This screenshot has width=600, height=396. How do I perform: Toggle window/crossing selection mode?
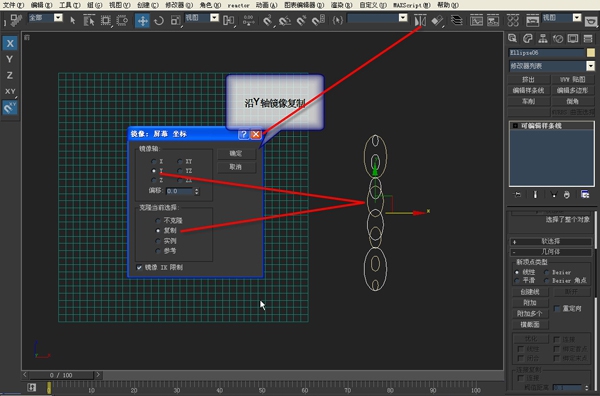tap(122, 20)
